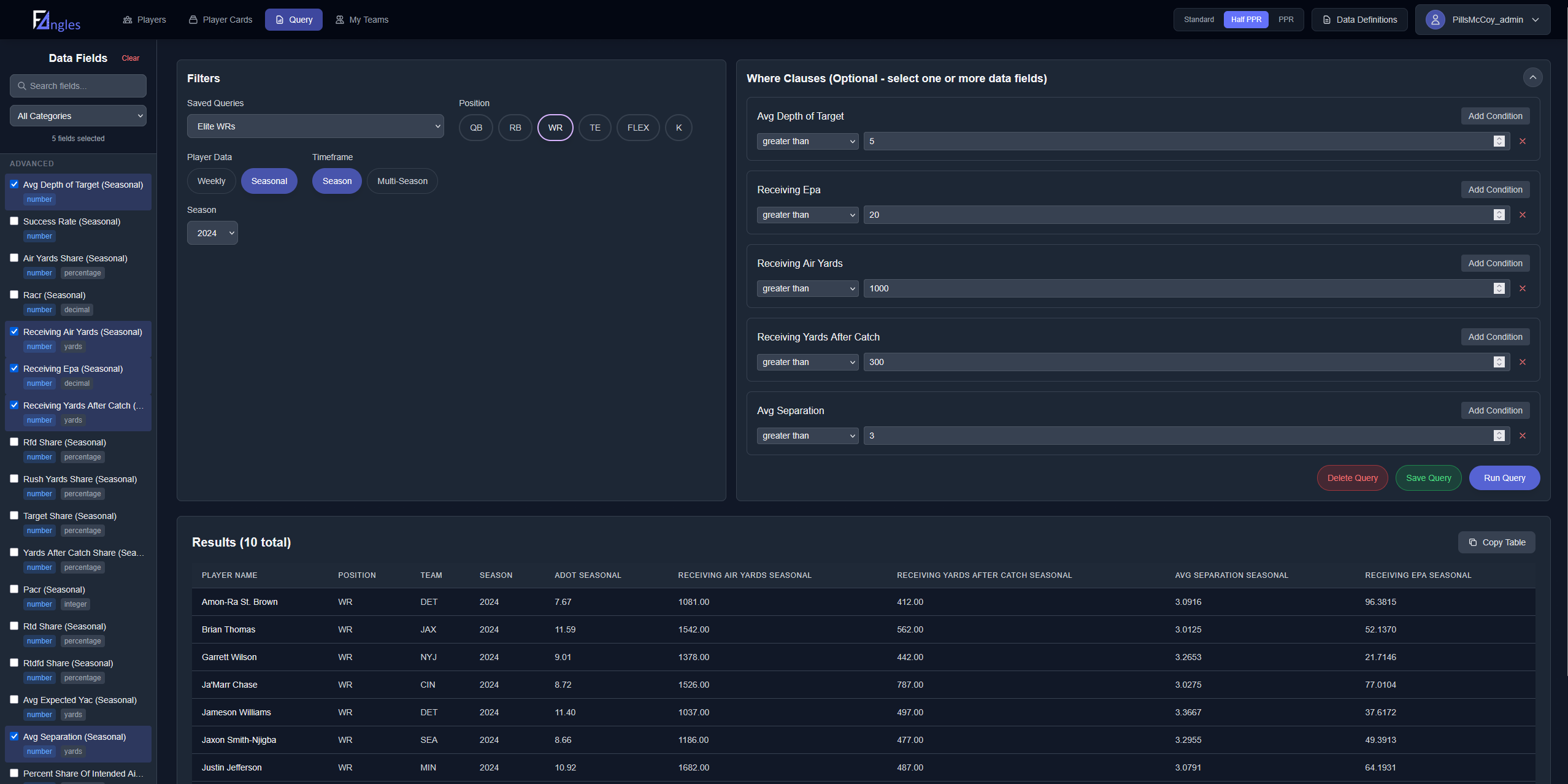Open operator dropdown for Receiving Epa

click(x=807, y=215)
